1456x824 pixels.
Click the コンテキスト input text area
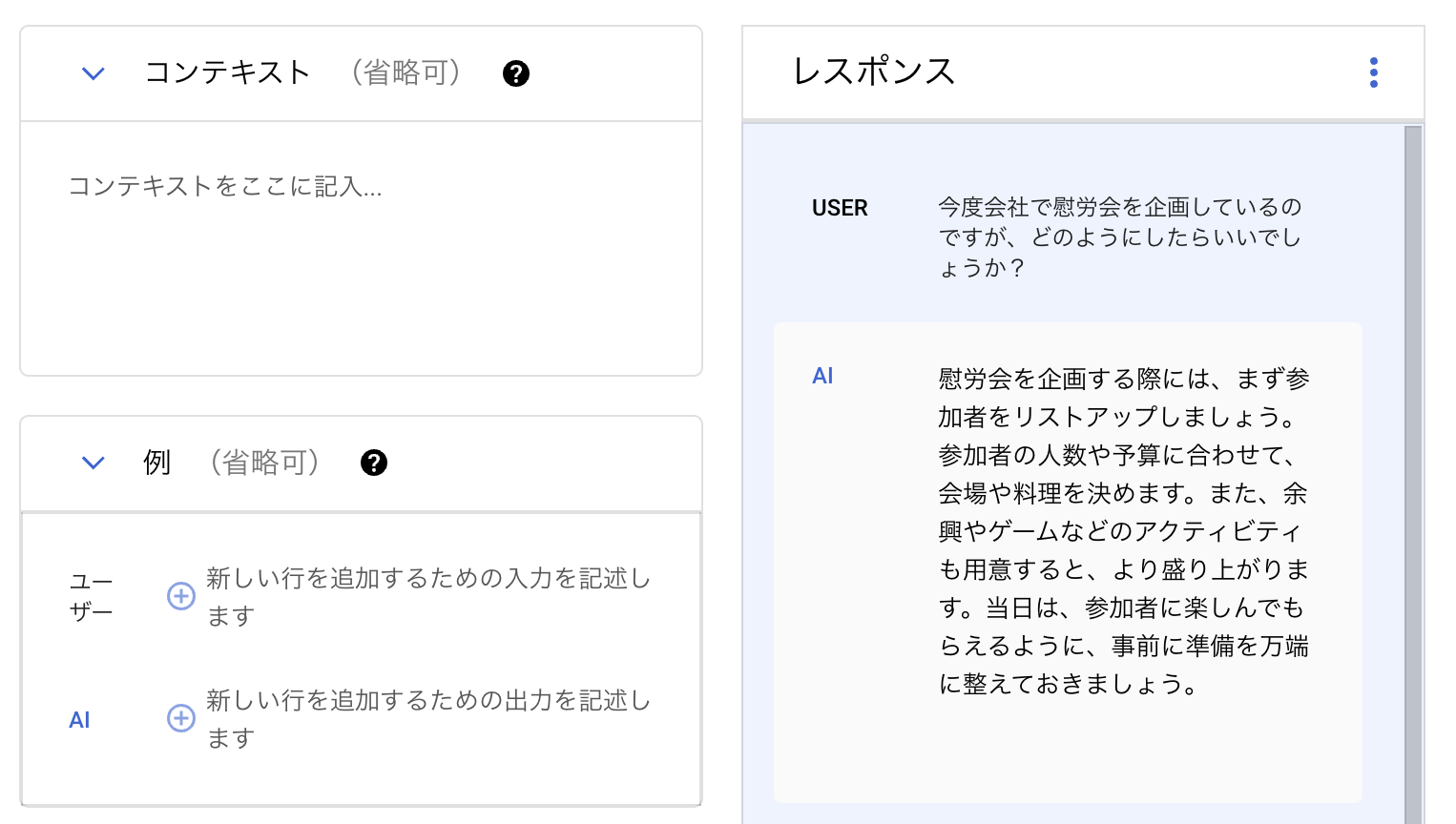tap(361, 246)
